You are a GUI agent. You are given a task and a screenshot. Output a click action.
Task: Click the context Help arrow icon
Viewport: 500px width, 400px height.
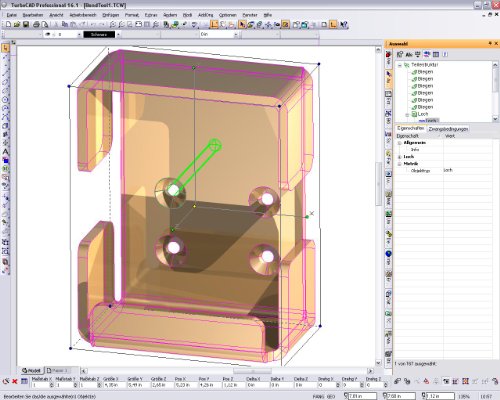(x=344, y=24)
